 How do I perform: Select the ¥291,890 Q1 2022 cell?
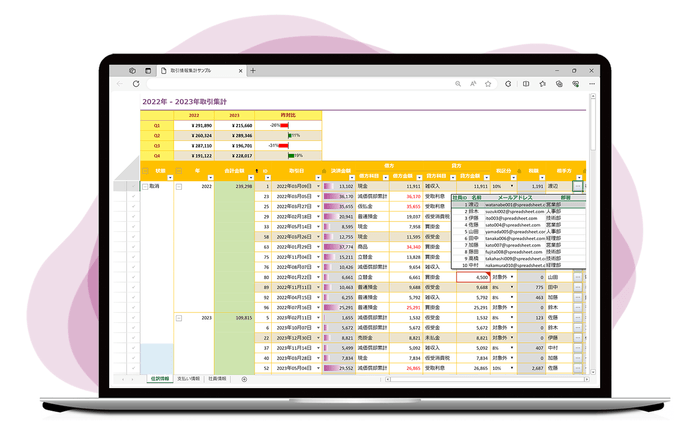click(194, 125)
